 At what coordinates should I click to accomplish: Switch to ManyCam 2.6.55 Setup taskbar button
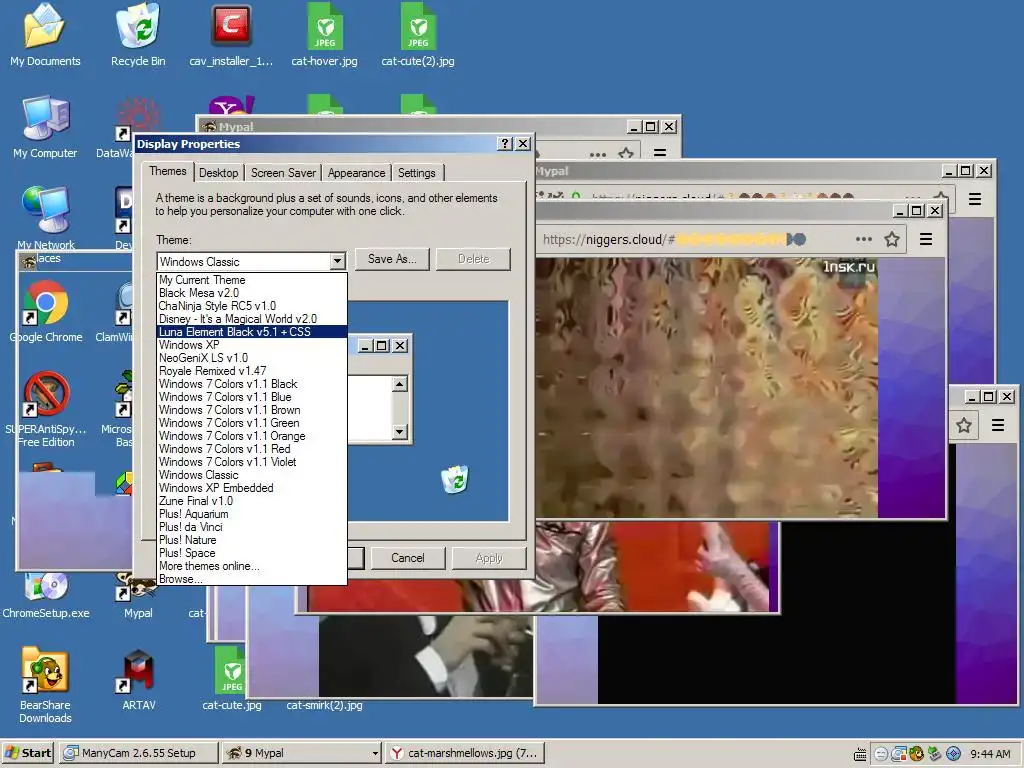pyautogui.click(x=138, y=753)
